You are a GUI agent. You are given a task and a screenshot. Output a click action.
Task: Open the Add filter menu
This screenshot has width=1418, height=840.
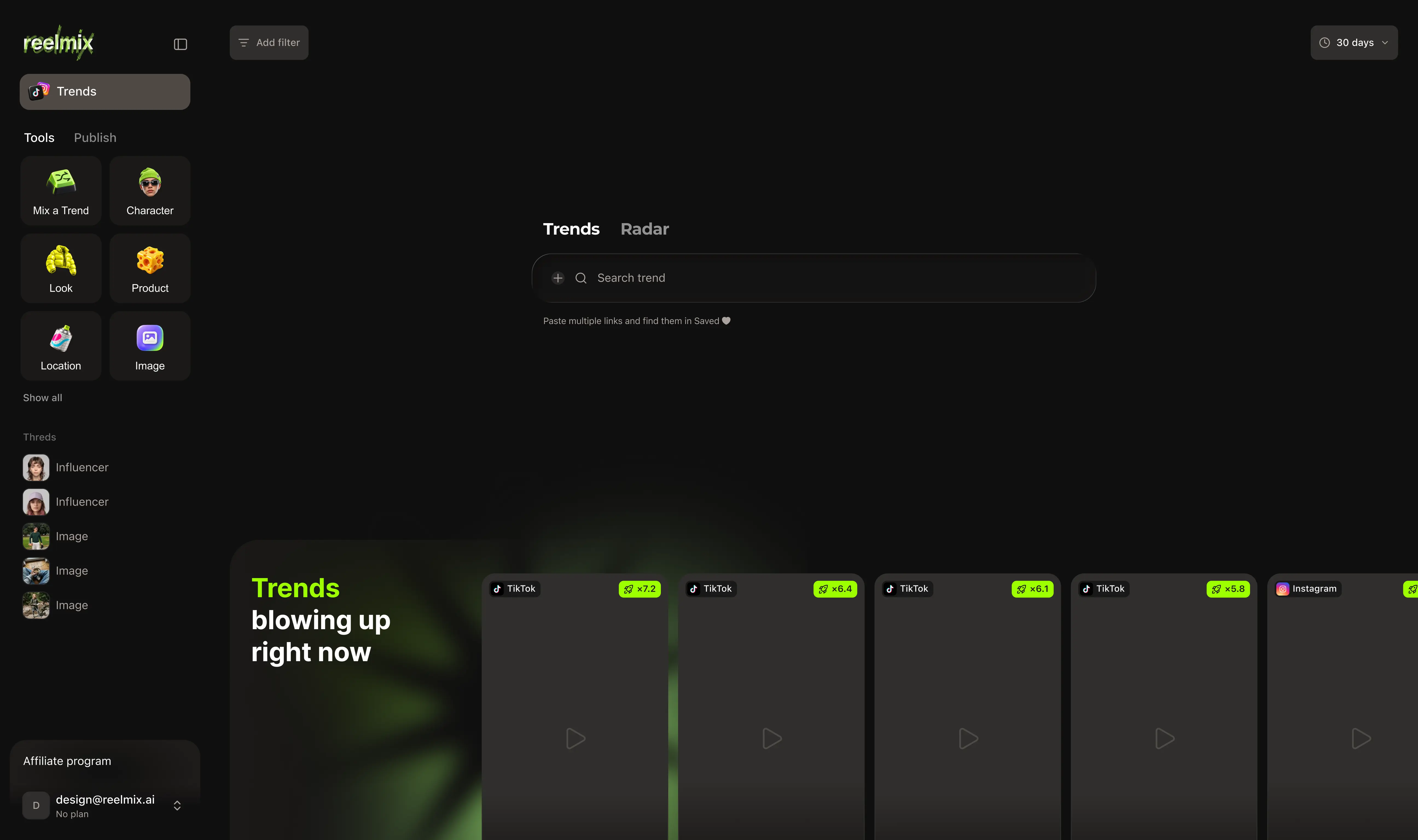tap(269, 42)
